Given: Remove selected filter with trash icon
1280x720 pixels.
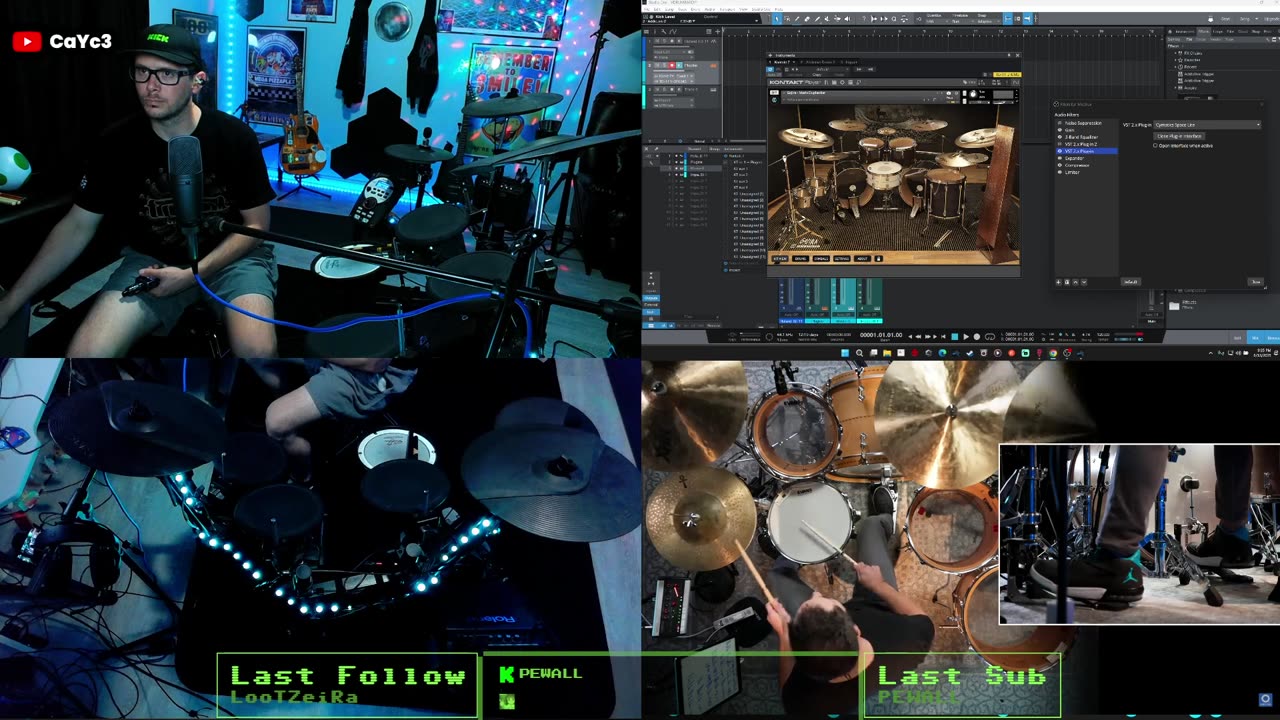Looking at the screenshot, I should coord(1067,282).
